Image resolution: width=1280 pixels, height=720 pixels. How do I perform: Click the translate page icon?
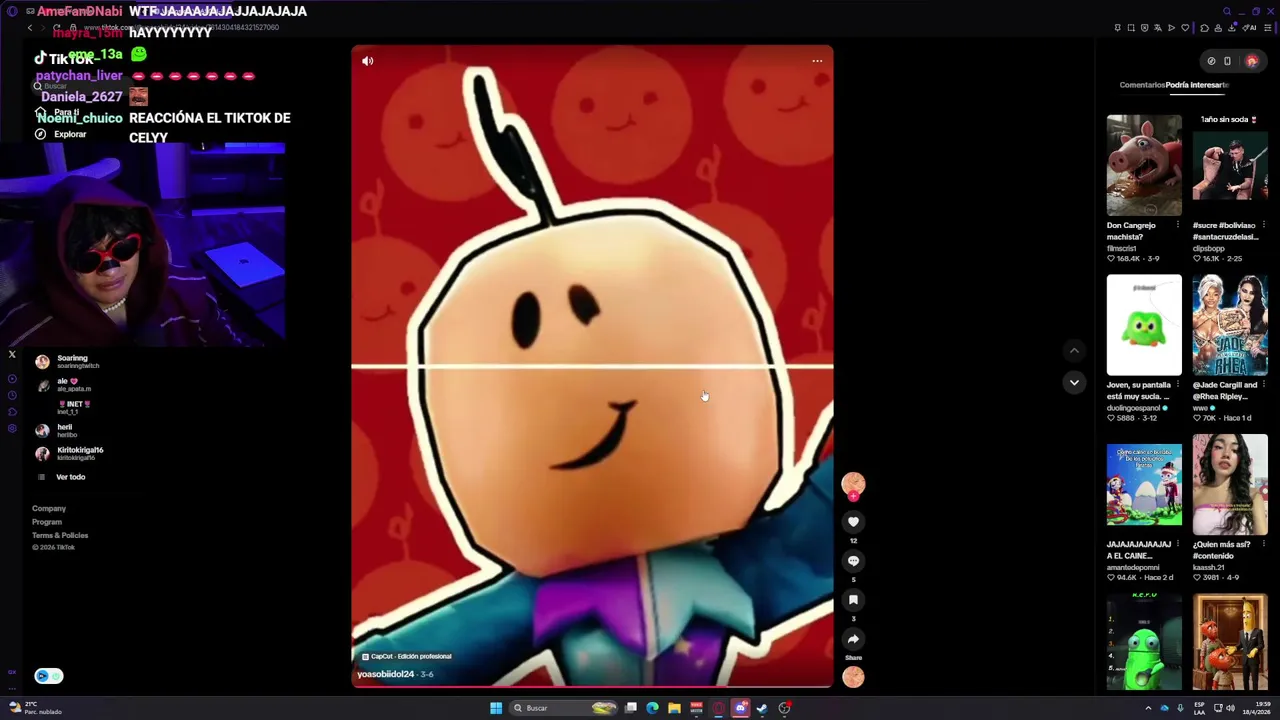(x=1158, y=28)
